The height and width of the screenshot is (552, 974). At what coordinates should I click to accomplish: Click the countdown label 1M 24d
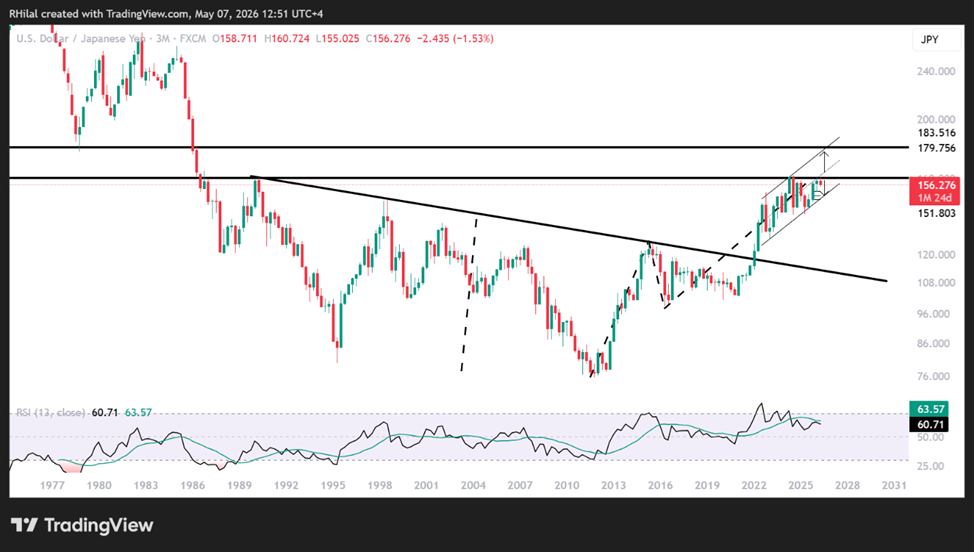[934, 198]
